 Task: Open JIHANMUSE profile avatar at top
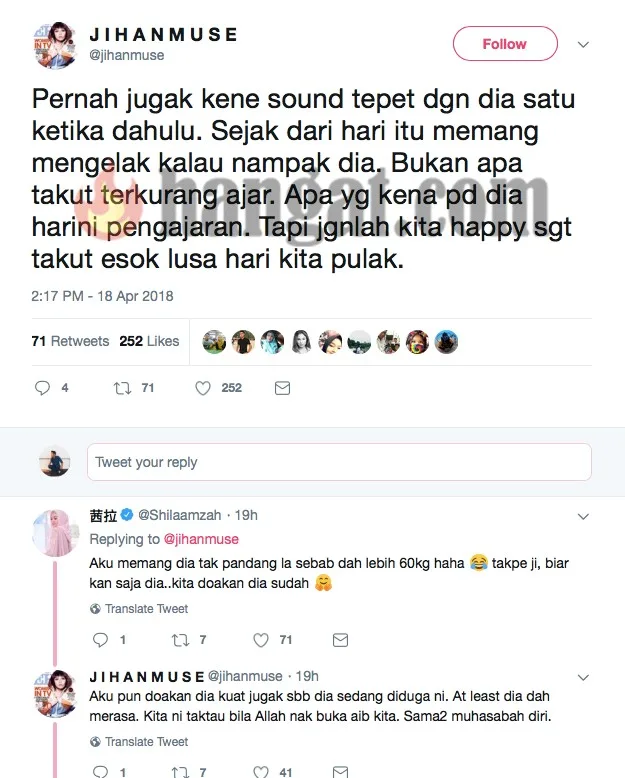click(55, 45)
